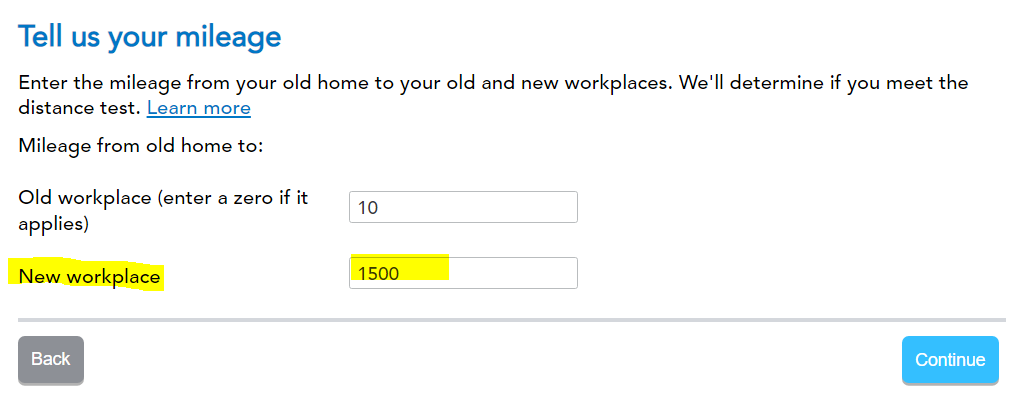Focus the Old workplace mileage field
The image size is (1017, 393).
[x=463, y=207]
